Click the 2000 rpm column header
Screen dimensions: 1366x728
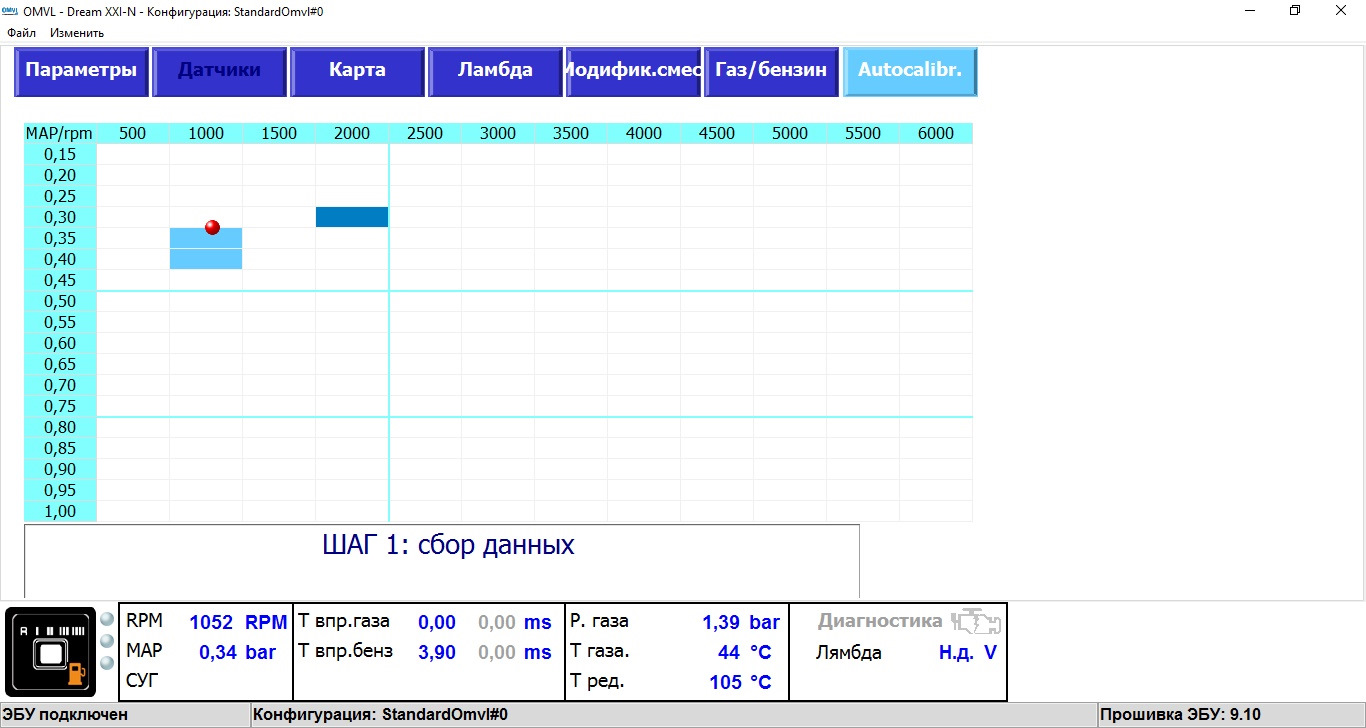pyautogui.click(x=352, y=133)
